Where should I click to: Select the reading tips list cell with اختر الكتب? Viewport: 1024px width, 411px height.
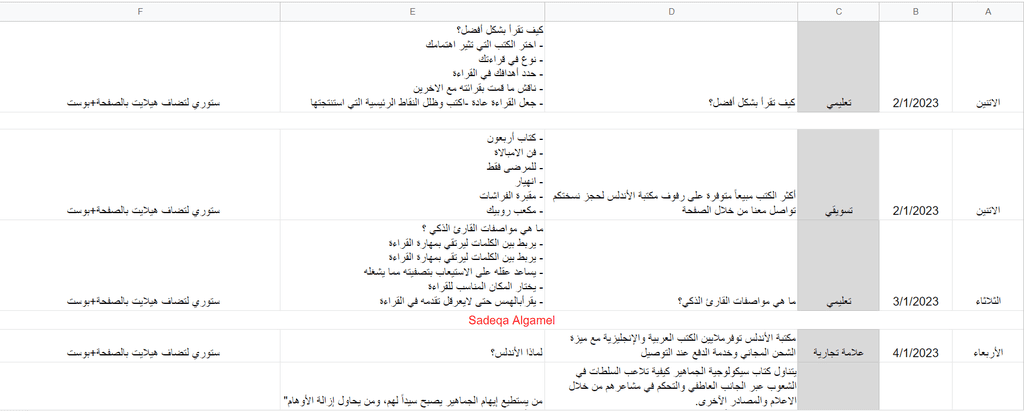coord(413,67)
